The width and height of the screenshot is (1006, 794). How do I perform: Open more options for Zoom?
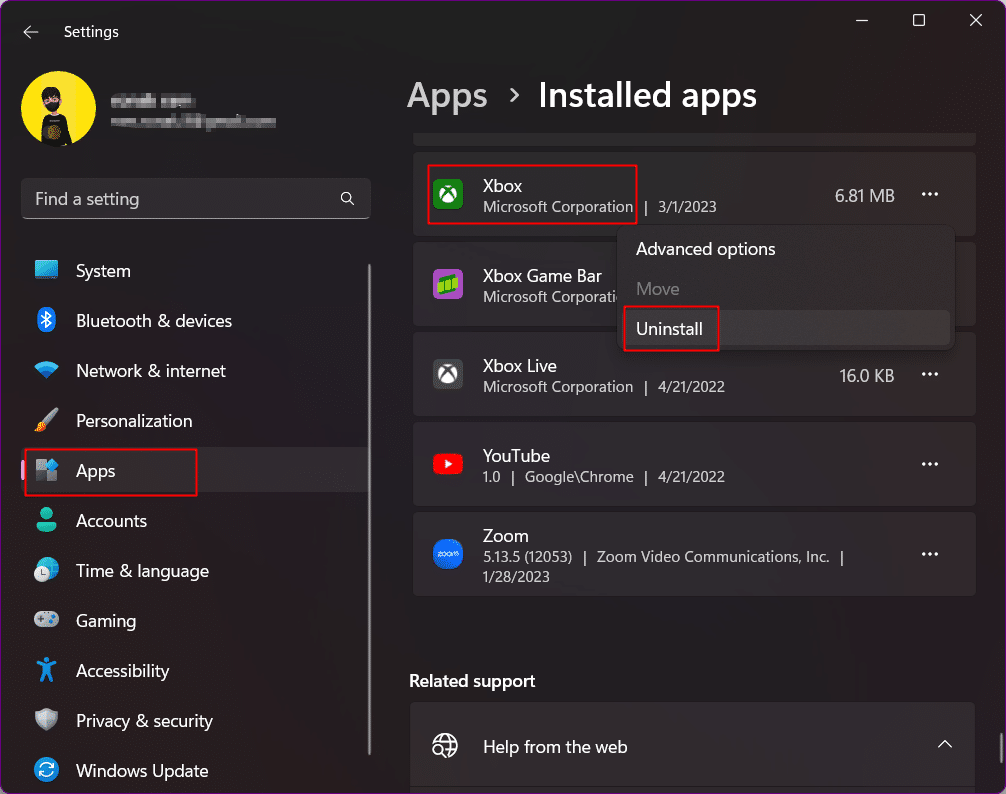[x=930, y=554]
